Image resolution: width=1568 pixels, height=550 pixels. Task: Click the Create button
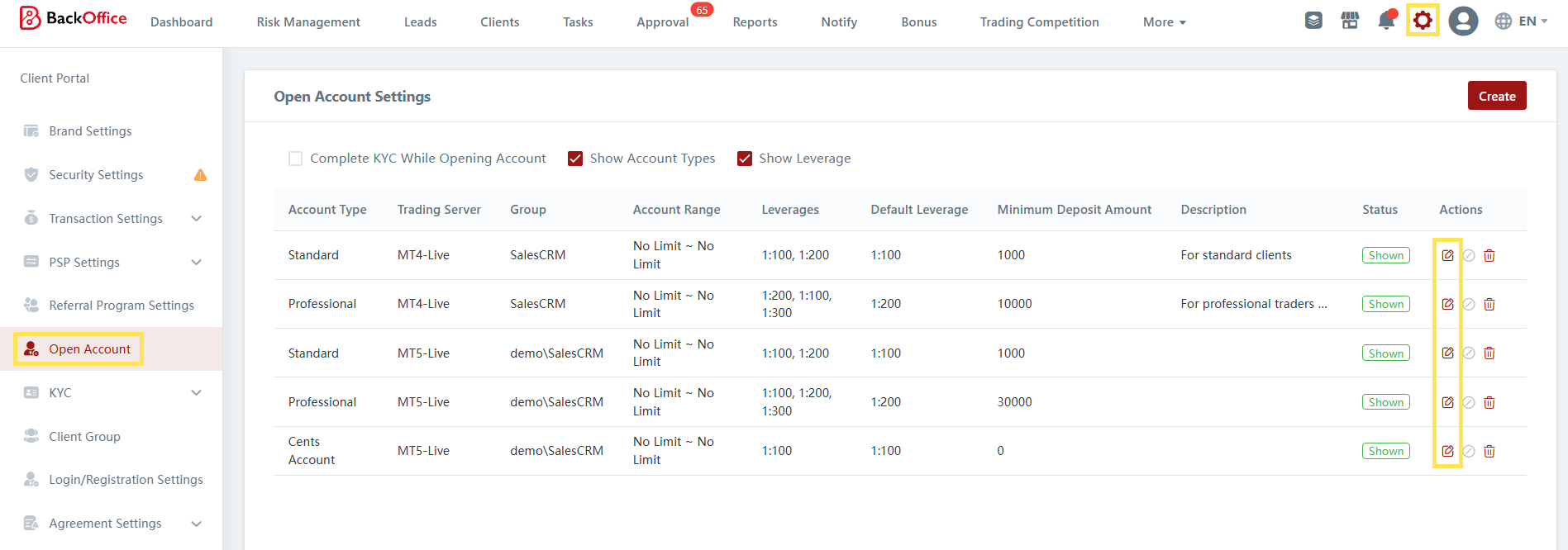click(x=1496, y=96)
